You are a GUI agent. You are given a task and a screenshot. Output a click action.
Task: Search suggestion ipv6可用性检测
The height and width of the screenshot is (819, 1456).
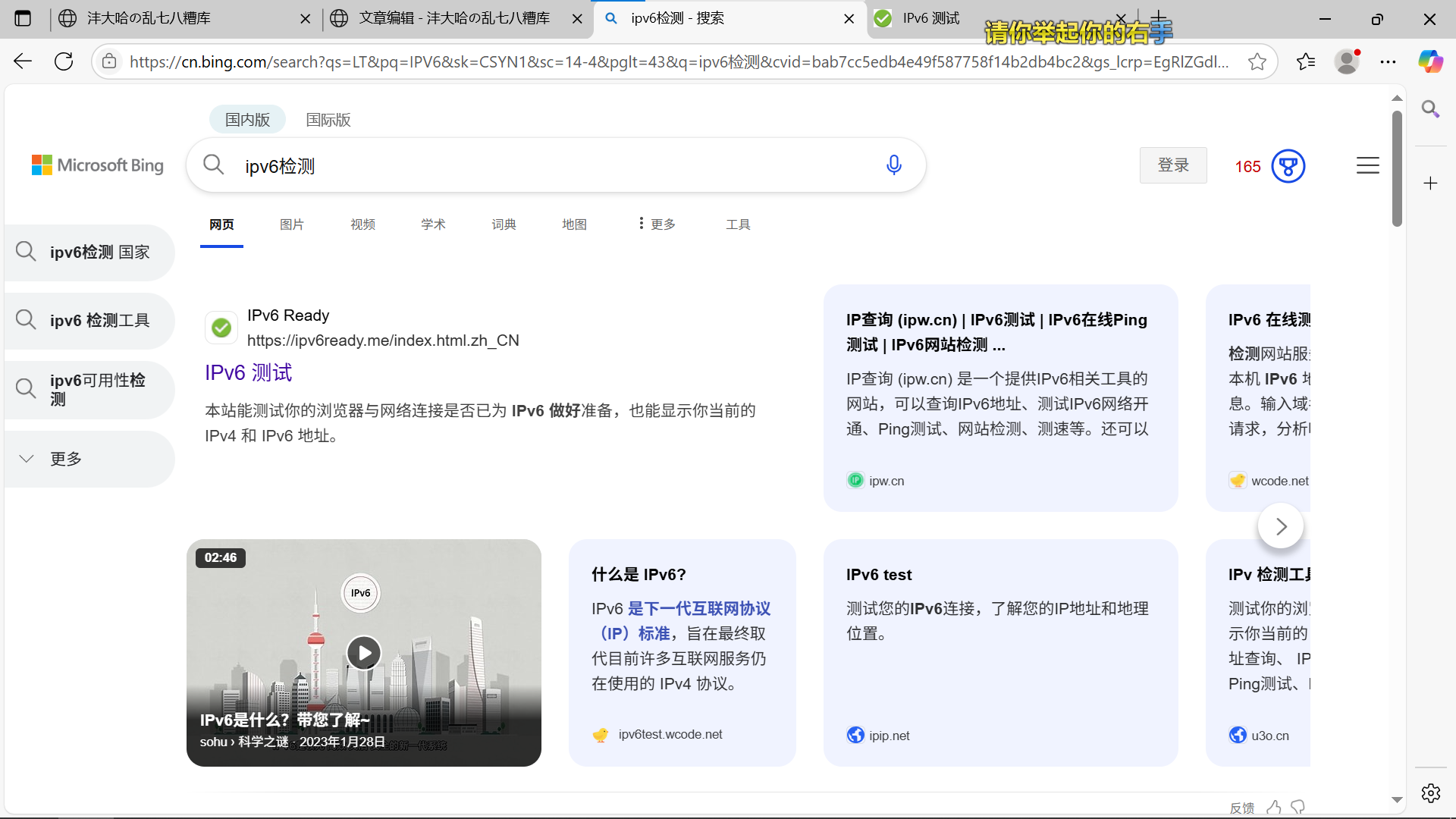click(x=89, y=390)
